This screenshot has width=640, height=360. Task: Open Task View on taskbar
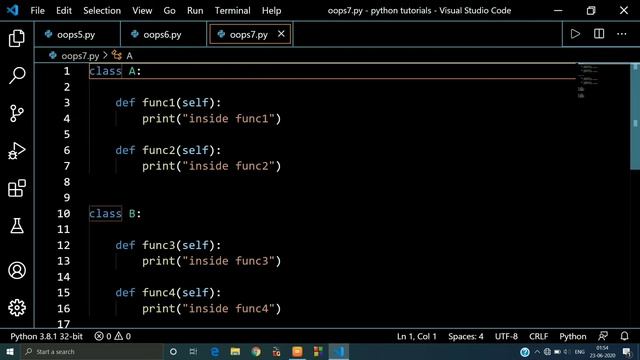(193, 351)
